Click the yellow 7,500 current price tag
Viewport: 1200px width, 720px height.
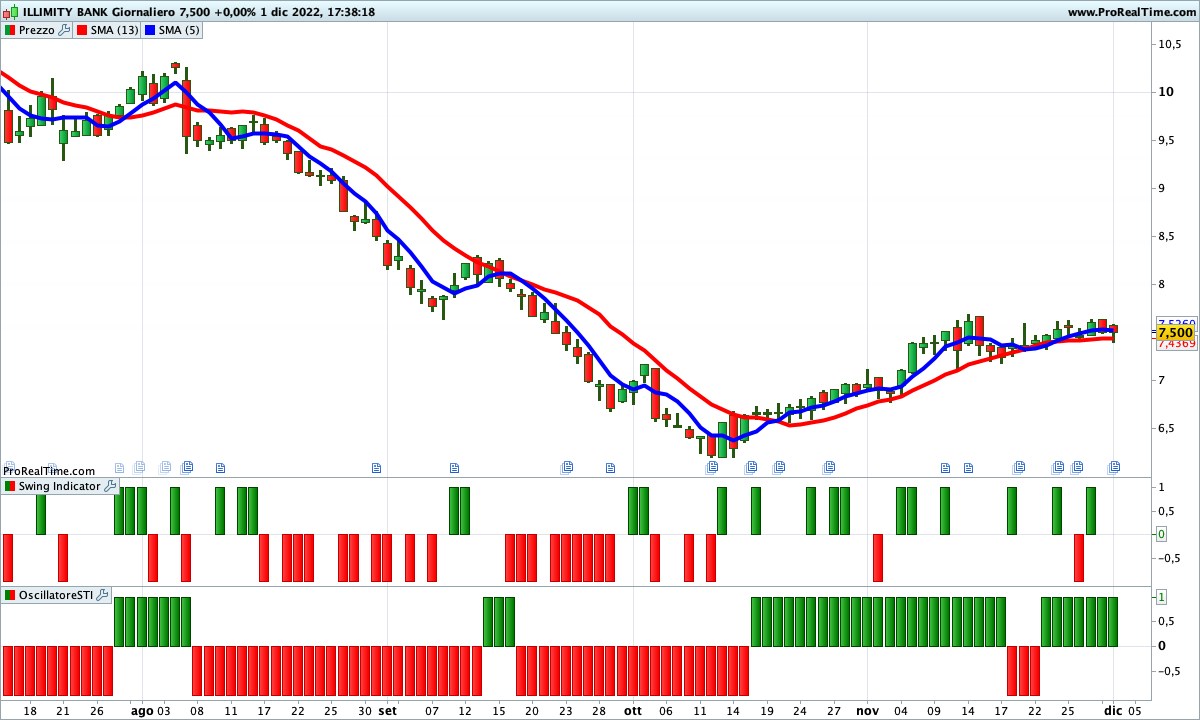pos(1175,332)
